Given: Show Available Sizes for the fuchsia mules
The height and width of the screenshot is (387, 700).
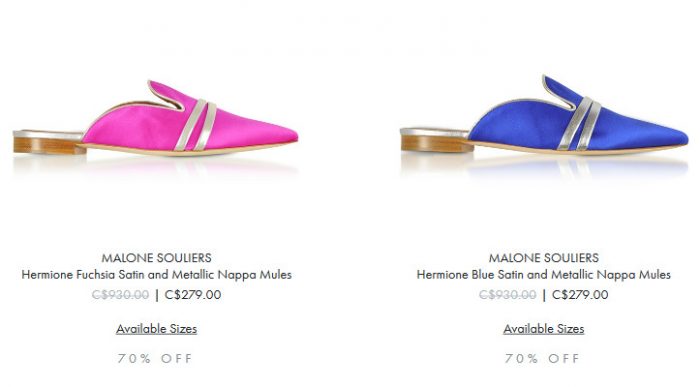Looking at the screenshot, I should 156,329.
